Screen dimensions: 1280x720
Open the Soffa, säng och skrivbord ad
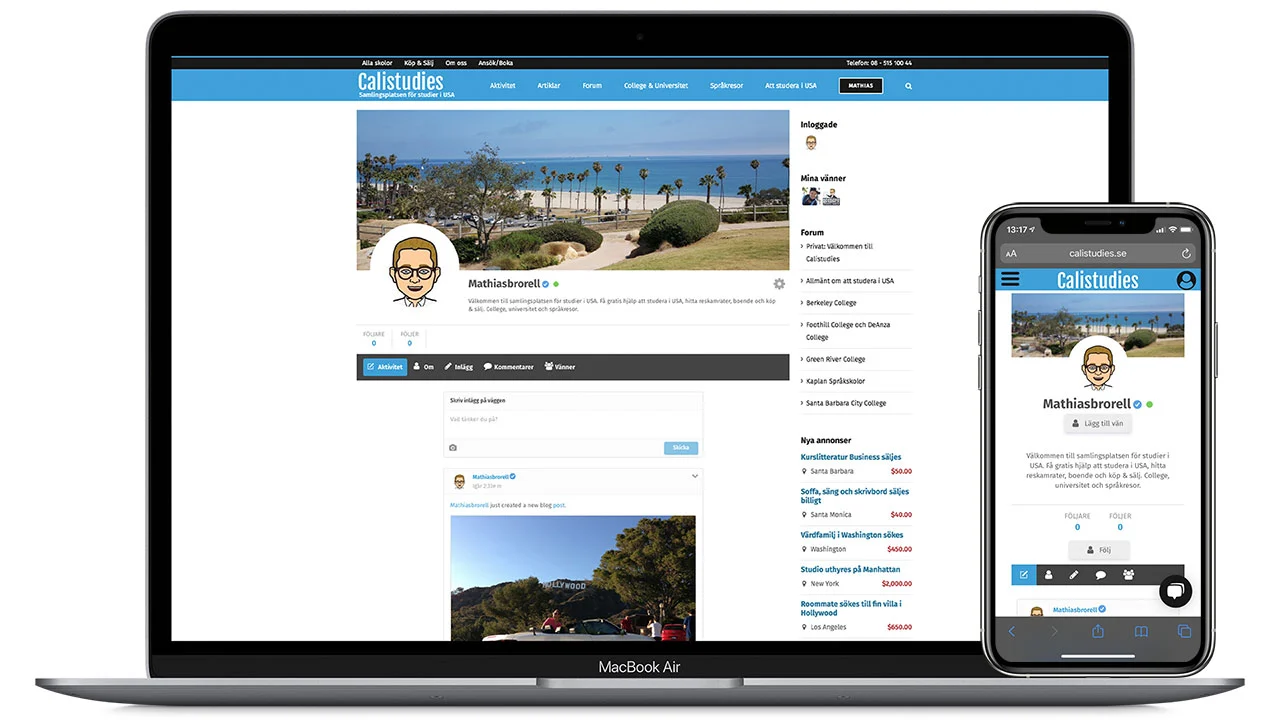[855, 496]
